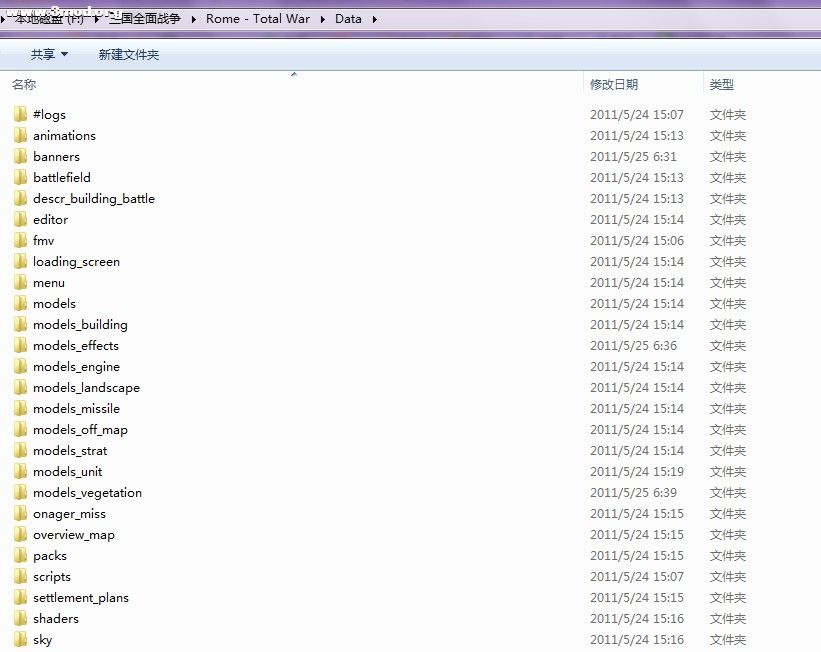Open the battlefield folder
This screenshot has width=821, height=652.
point(60,177)
